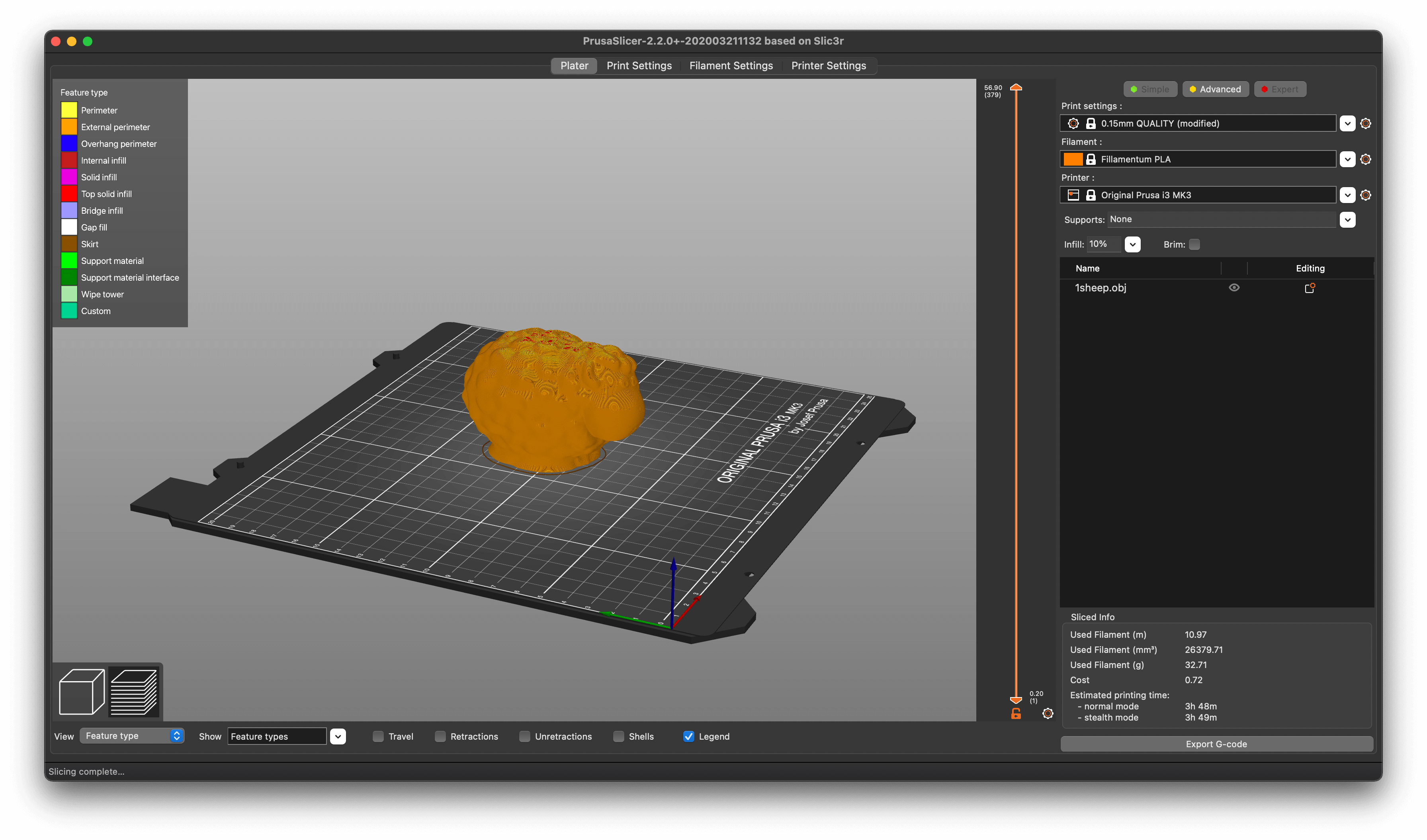Click the top handle of the layer slider
Viewport: 1427px width, 840px height.
(1016, 87)
